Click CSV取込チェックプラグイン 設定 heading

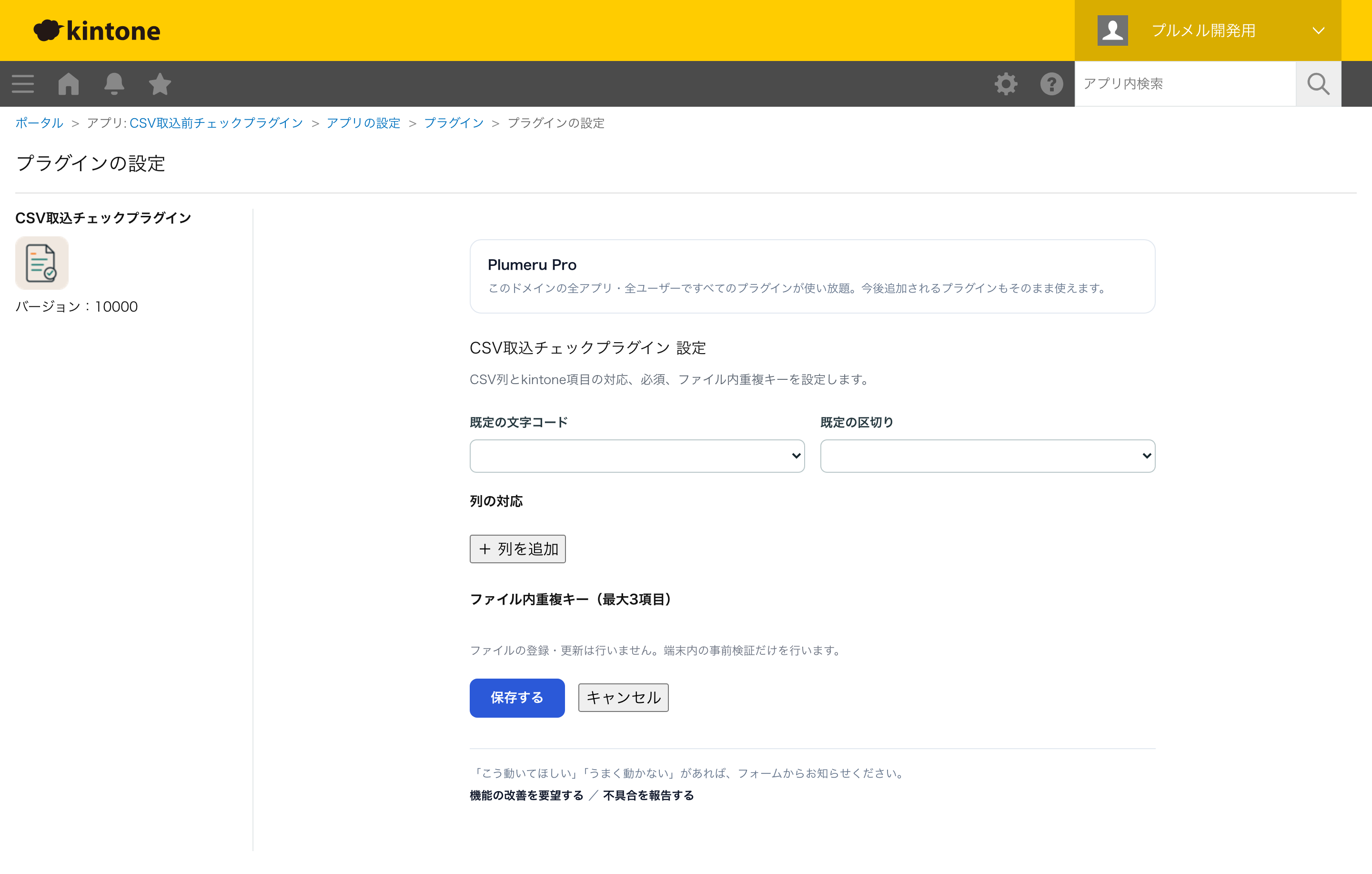click(x=587, y=347)
